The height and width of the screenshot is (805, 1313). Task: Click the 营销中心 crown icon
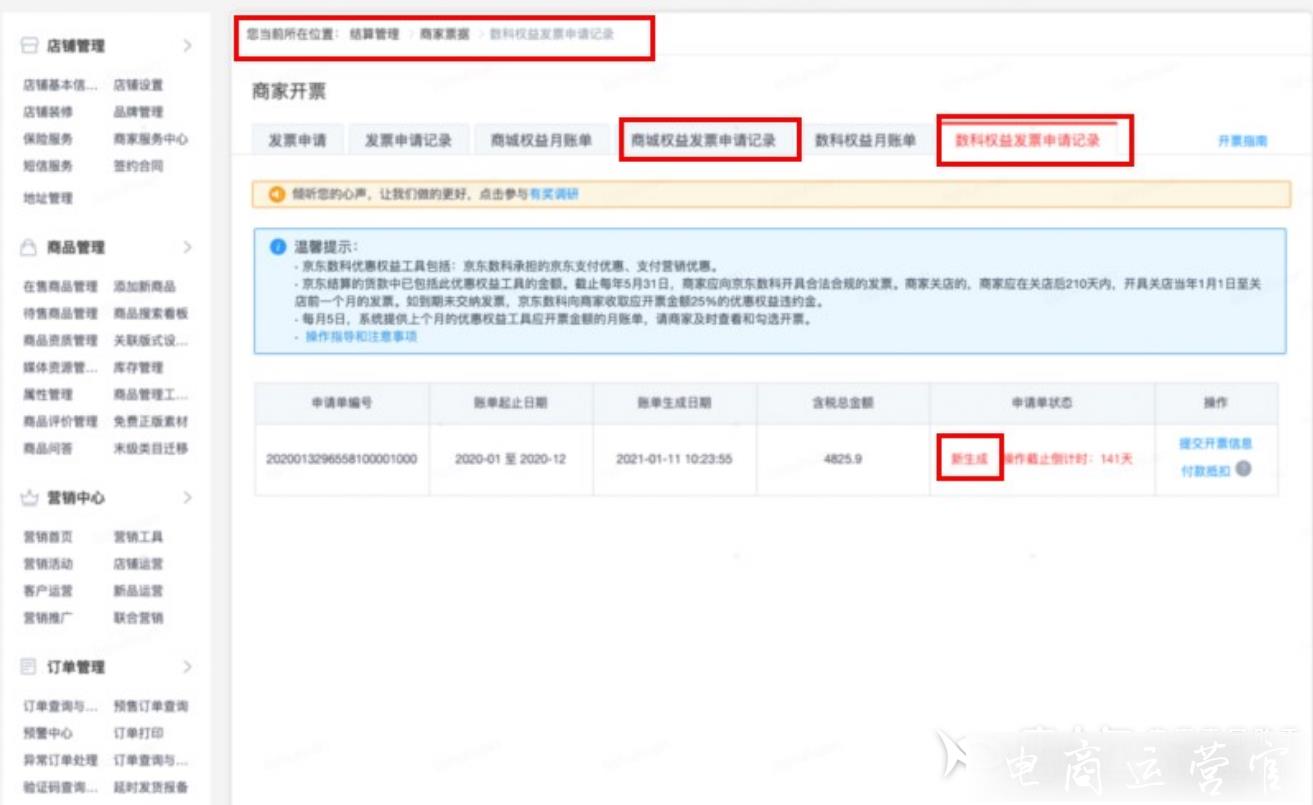(x=29, y=498)
